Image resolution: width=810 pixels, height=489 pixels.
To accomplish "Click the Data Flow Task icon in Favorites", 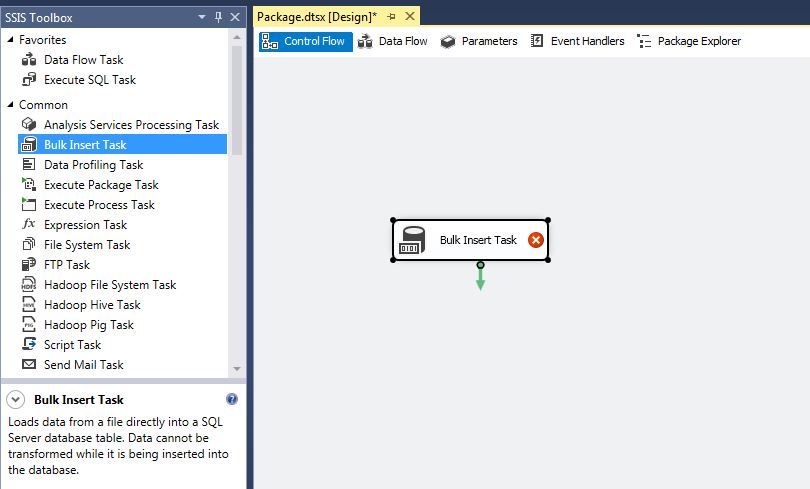I will pos(29,60).
